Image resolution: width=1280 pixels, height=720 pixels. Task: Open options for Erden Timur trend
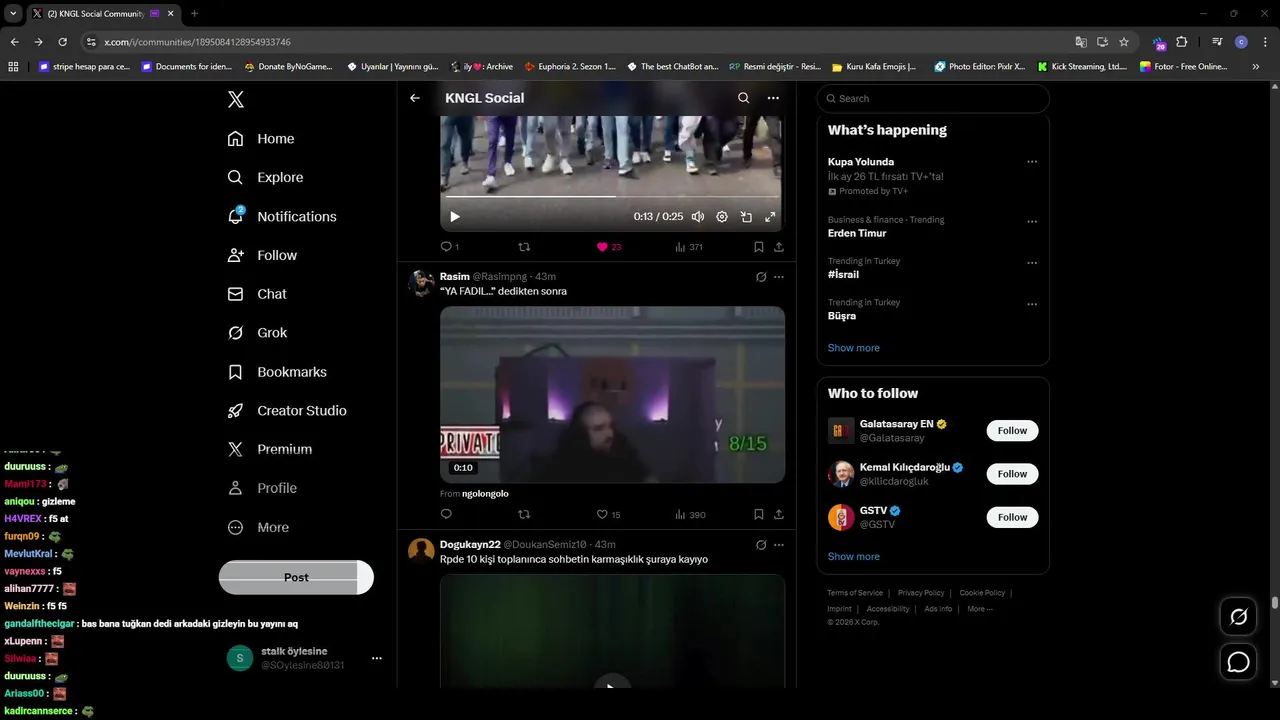click(1032, 222)
